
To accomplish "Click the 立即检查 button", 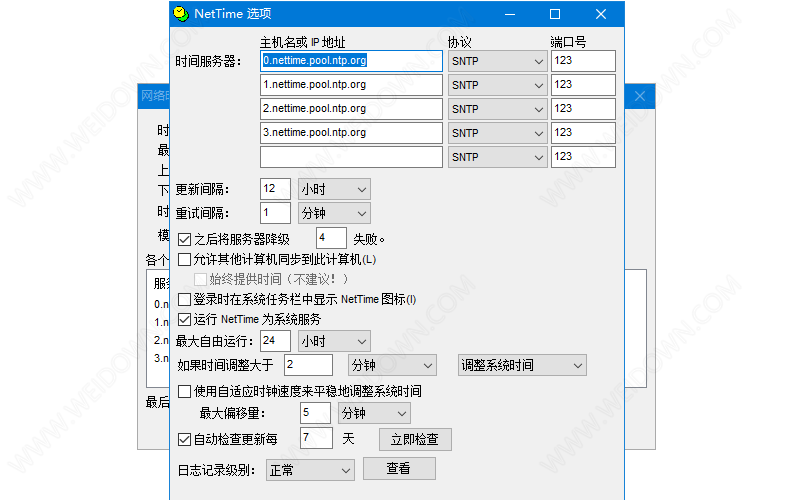I will pos(415,440).
